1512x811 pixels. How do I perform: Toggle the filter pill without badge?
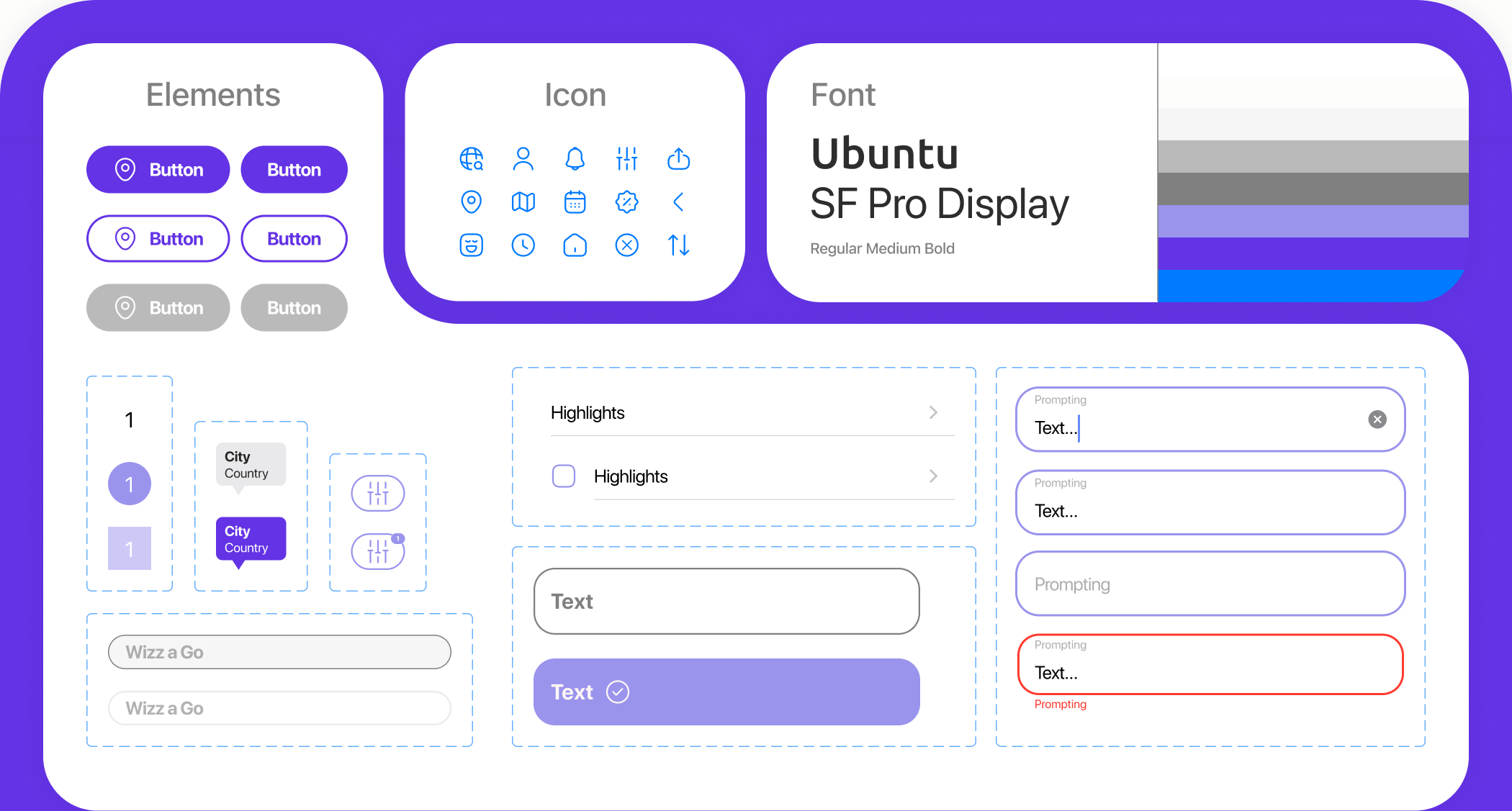tap(378, 494)
